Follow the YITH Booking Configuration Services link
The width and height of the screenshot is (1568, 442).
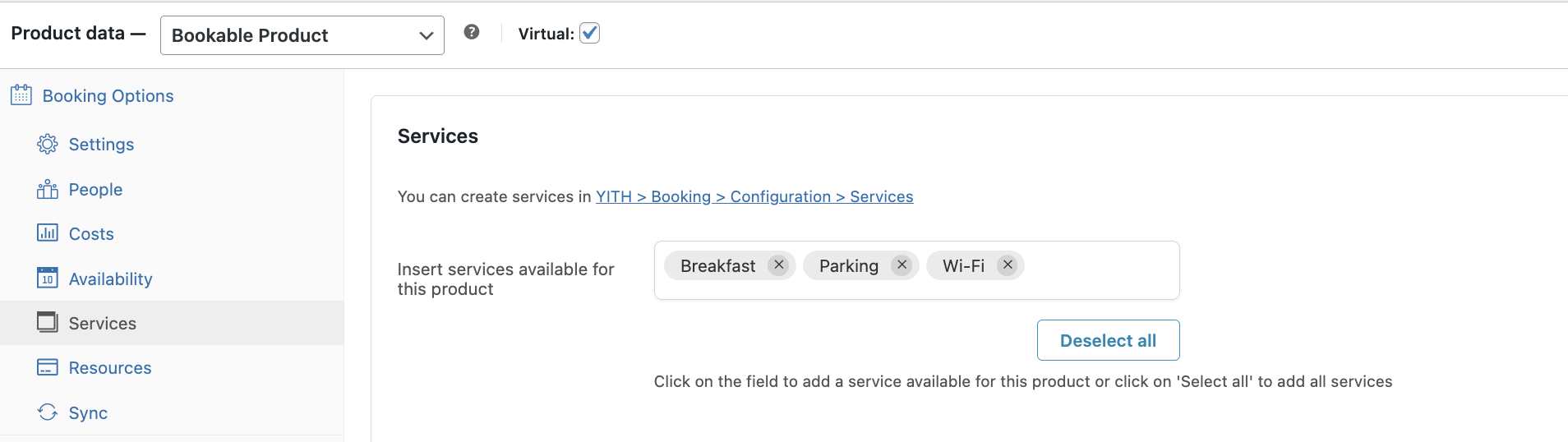click(754, 197)
